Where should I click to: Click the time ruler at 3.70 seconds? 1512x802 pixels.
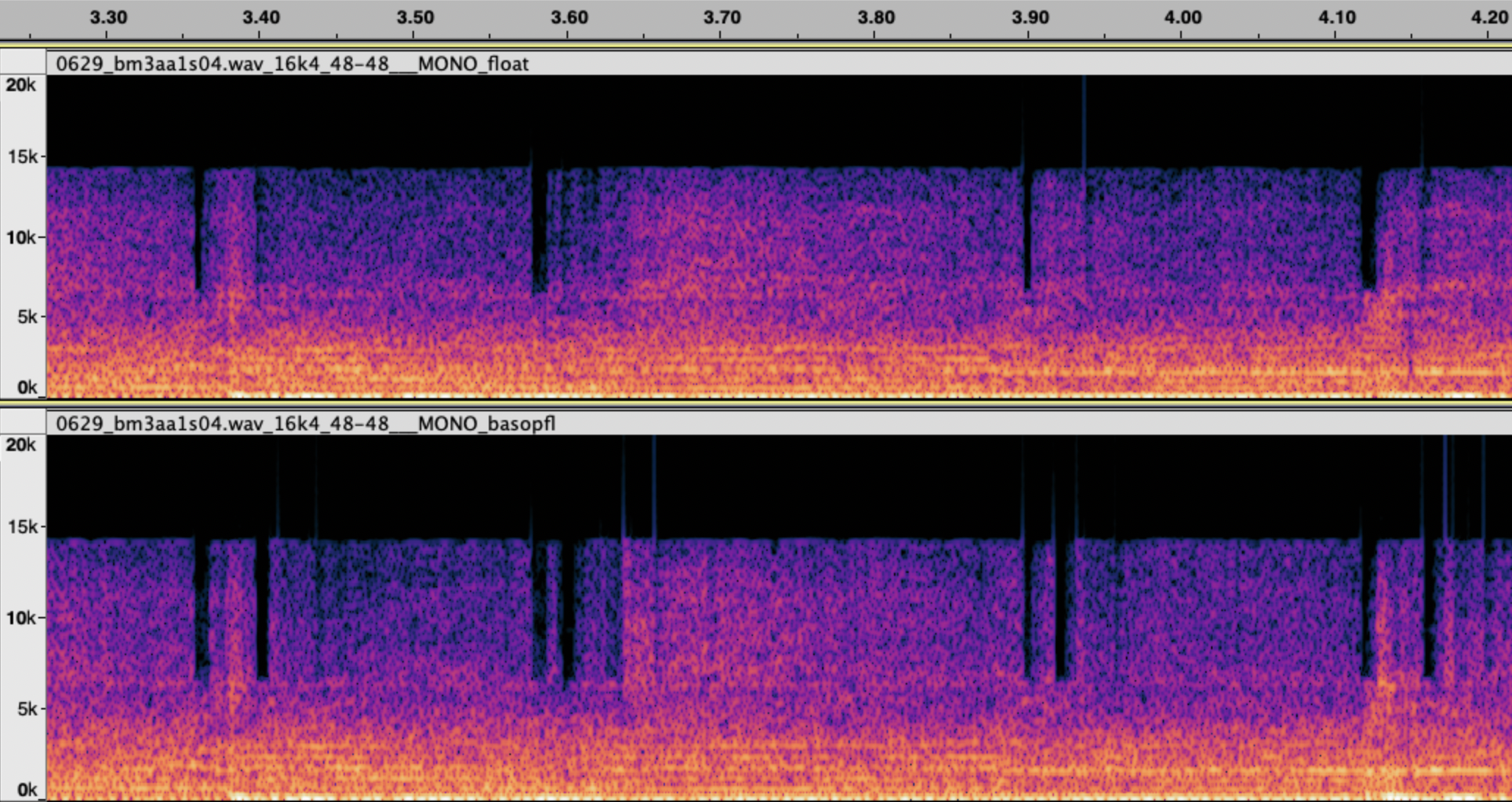pos(722,18)
